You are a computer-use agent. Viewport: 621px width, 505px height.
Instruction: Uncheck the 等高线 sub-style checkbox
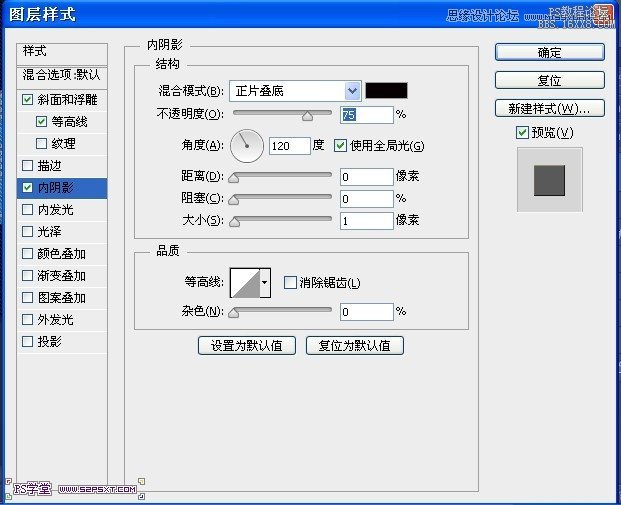coord(41,121)
